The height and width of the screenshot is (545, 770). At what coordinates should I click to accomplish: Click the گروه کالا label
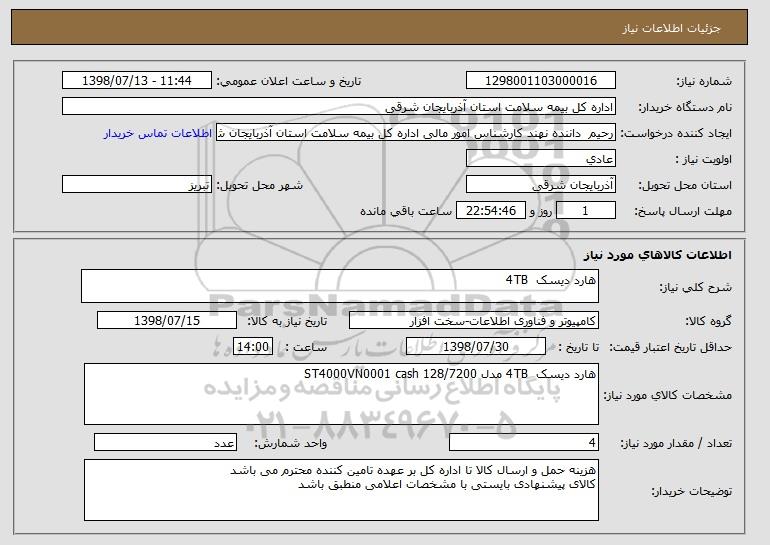click(x=708, y=322)
